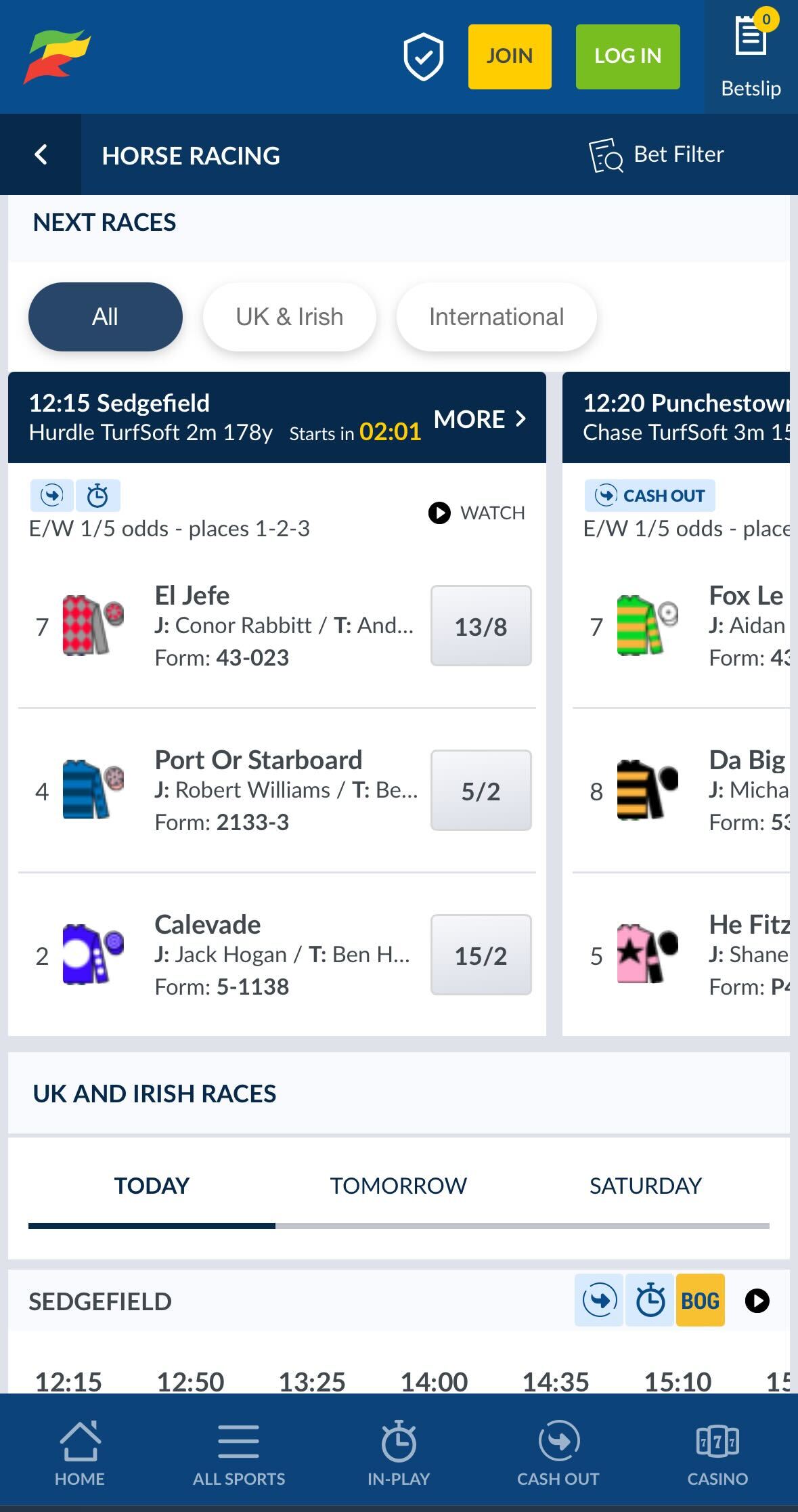Image resolution: width=798 pixels, height=1512 pixels.
Task: Select the BOG badge on the Sedgefield row
Action: (x=700, y=1300)
